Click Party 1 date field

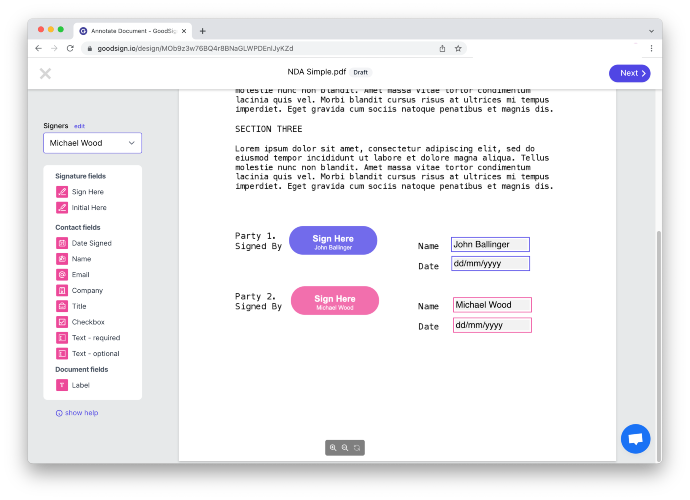(490, 264)
